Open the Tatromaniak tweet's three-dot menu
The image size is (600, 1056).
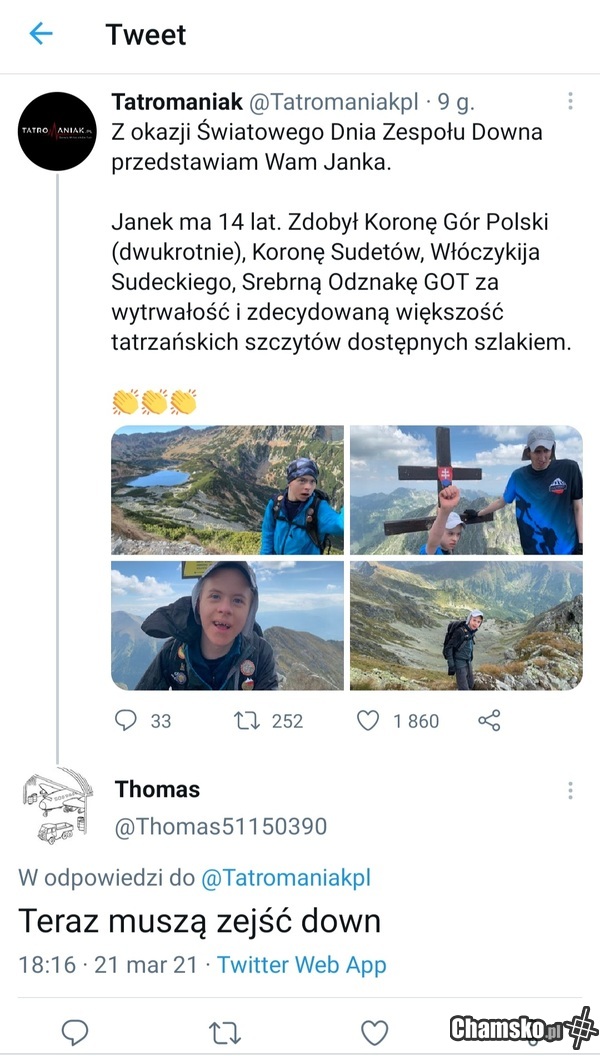tap(570, 101)
